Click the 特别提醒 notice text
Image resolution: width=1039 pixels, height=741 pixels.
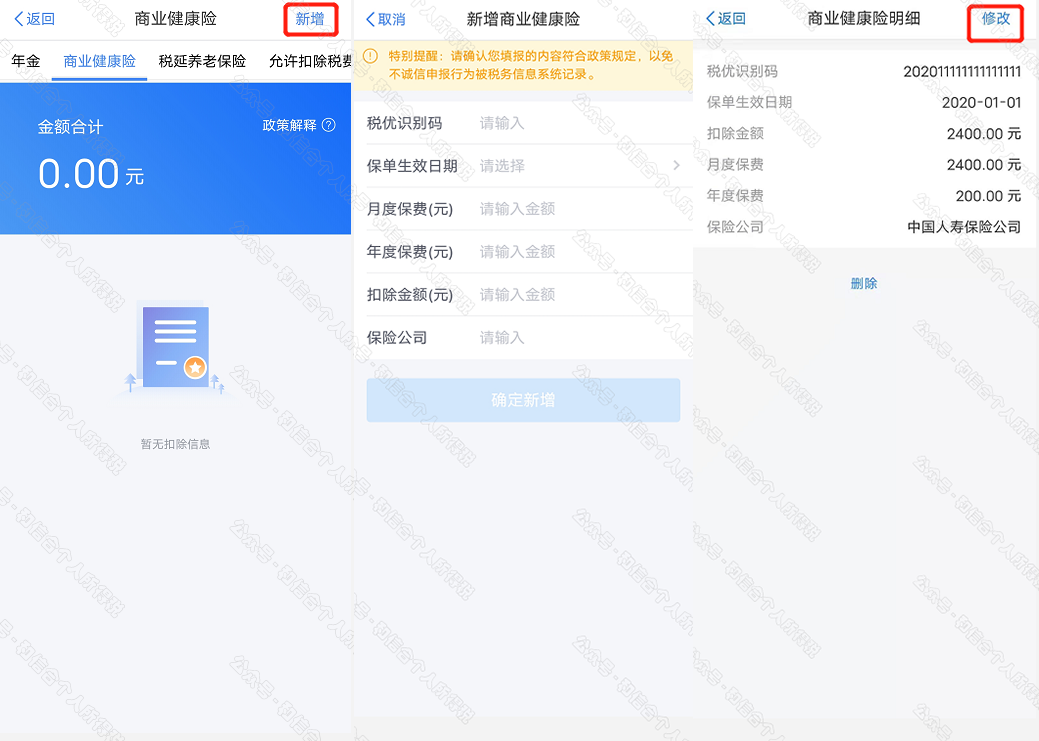tap(531, 65)
